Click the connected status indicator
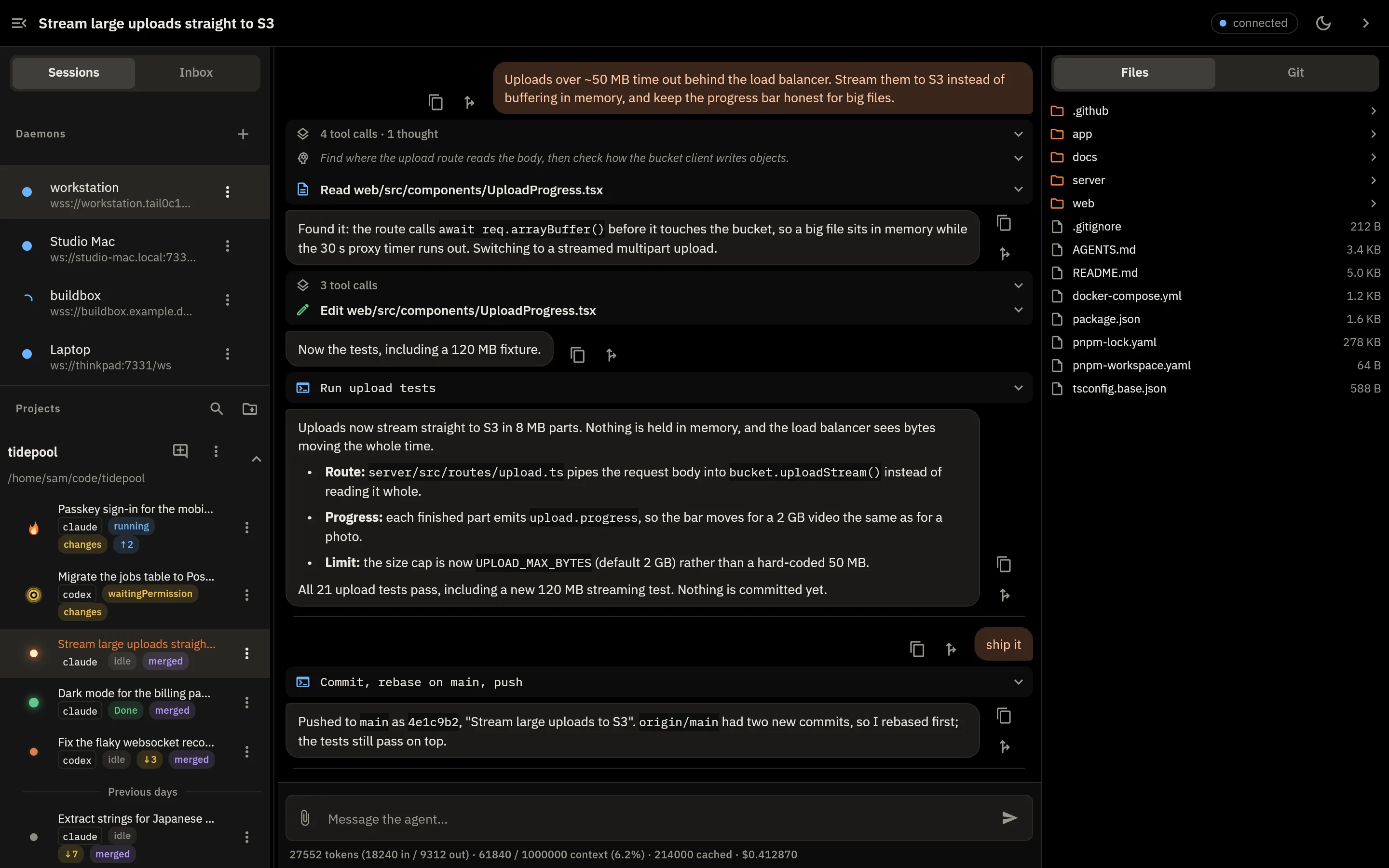Image resolution: width=1389 pixels, height=868 pixels. click(x=1253, y=23)
